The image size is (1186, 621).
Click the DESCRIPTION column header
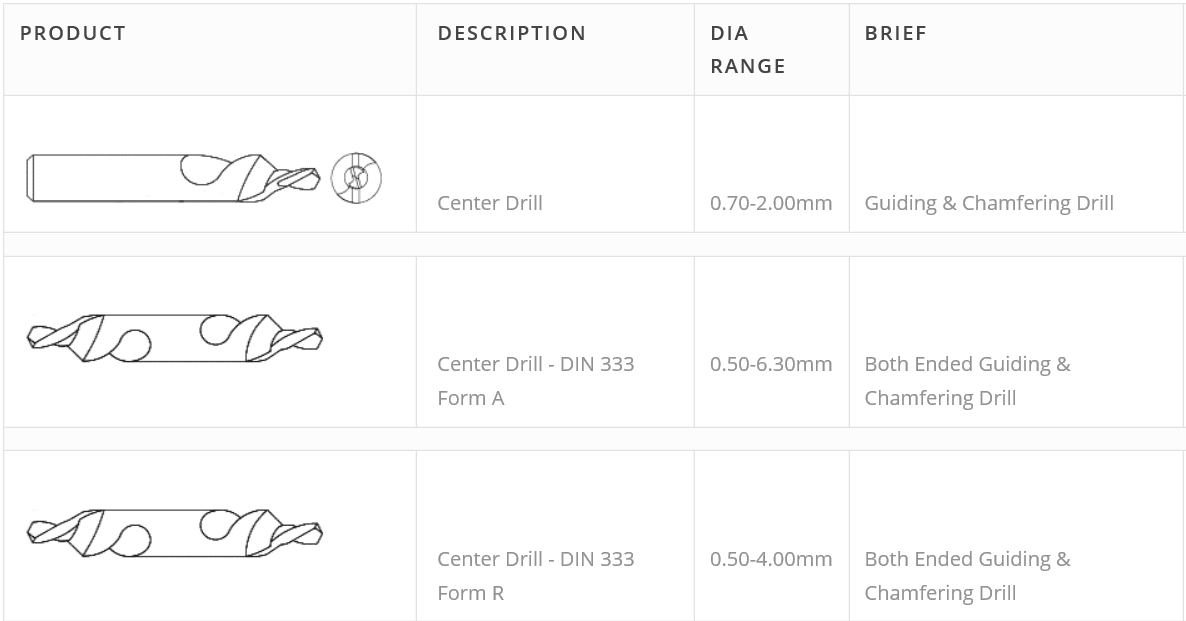pyautogui.click(x=511, y=33)
